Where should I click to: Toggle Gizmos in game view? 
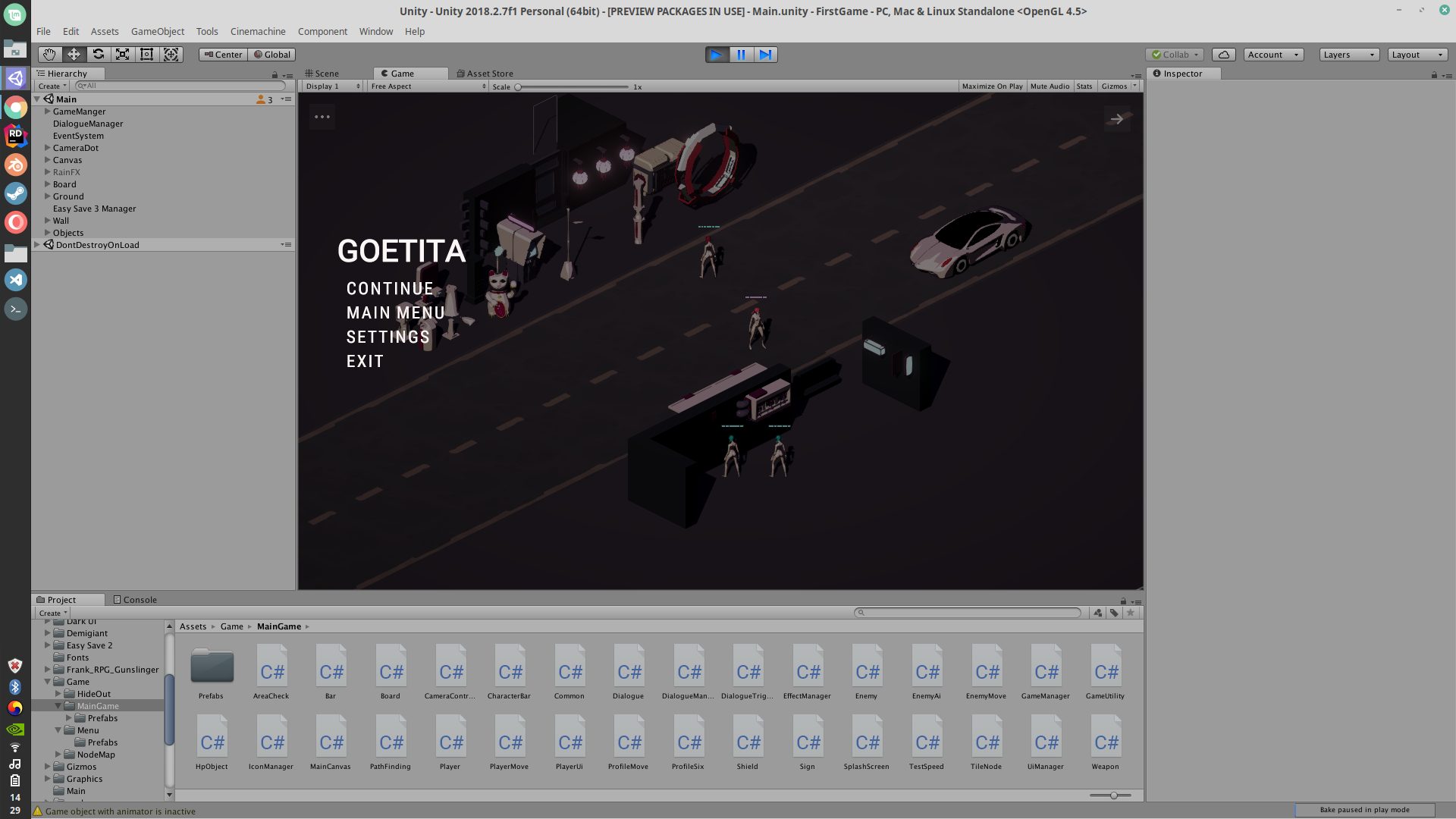[x=1115, y=86]
